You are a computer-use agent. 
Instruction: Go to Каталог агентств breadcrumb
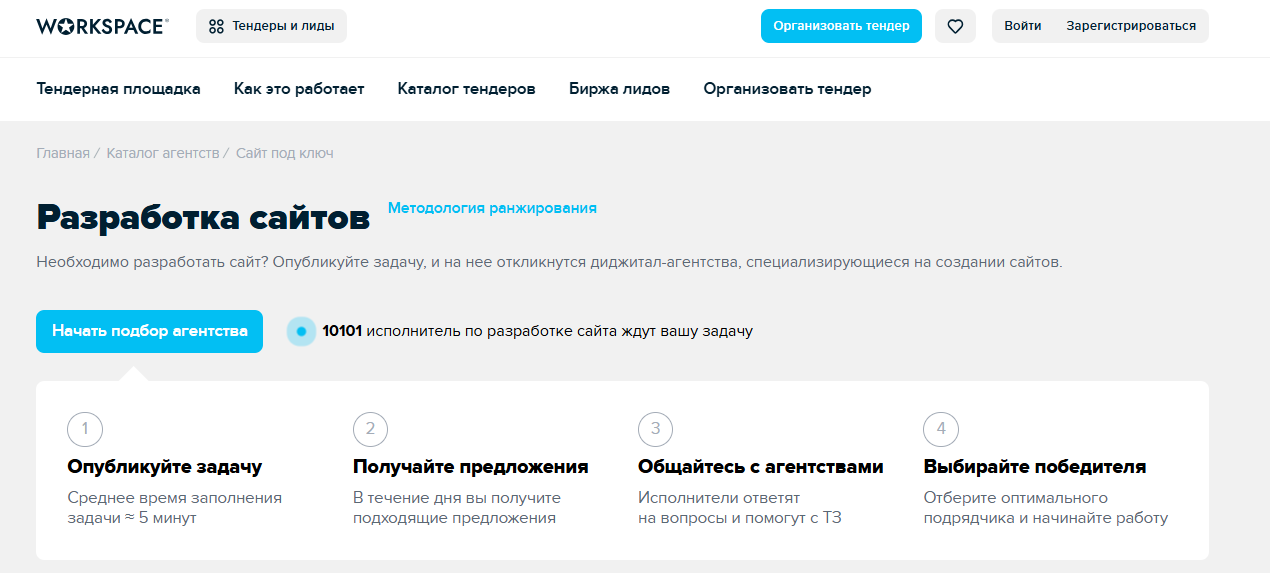(x=162, y=153)
